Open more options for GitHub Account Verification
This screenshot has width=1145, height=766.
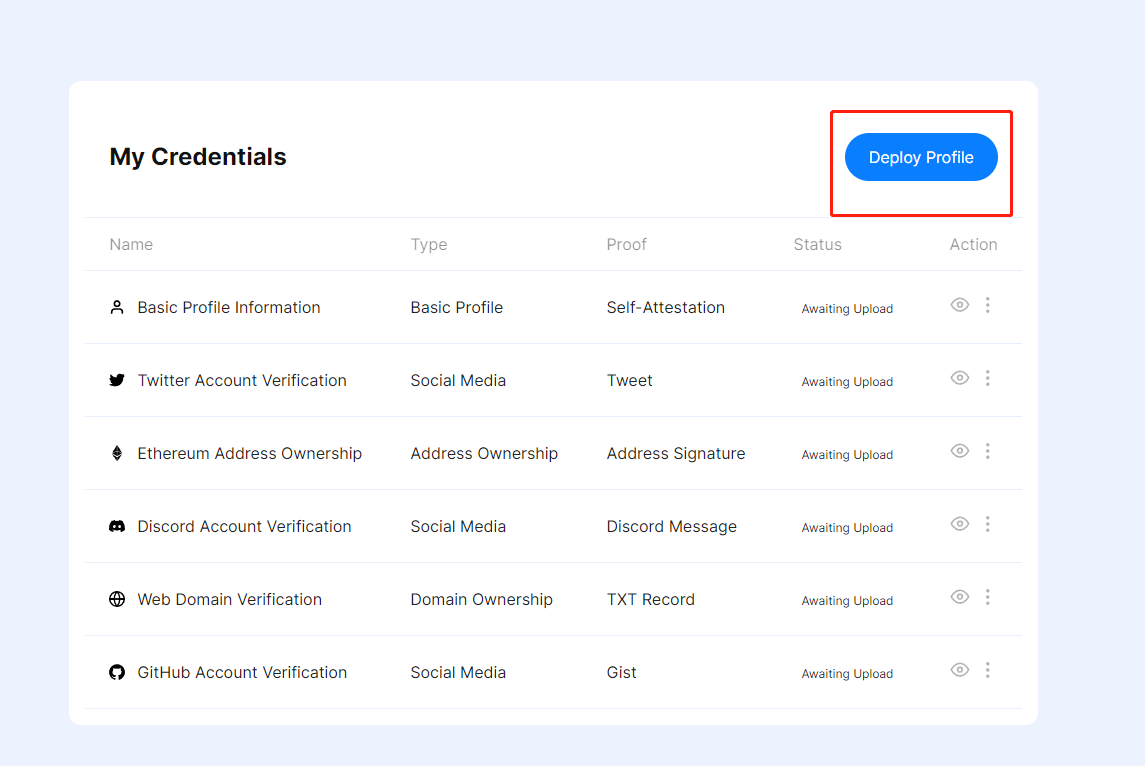tap(987, 670)
